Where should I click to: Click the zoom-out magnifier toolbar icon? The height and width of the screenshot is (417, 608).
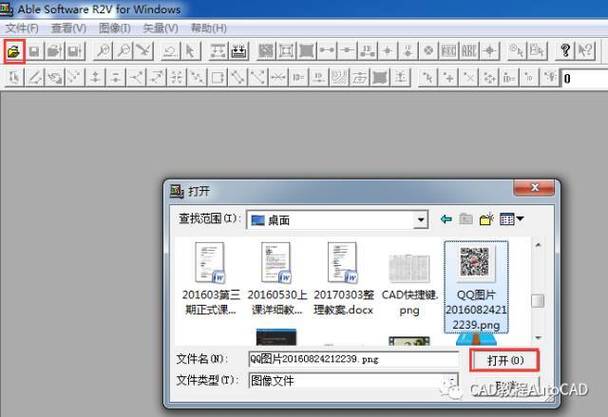pos(123,50)
